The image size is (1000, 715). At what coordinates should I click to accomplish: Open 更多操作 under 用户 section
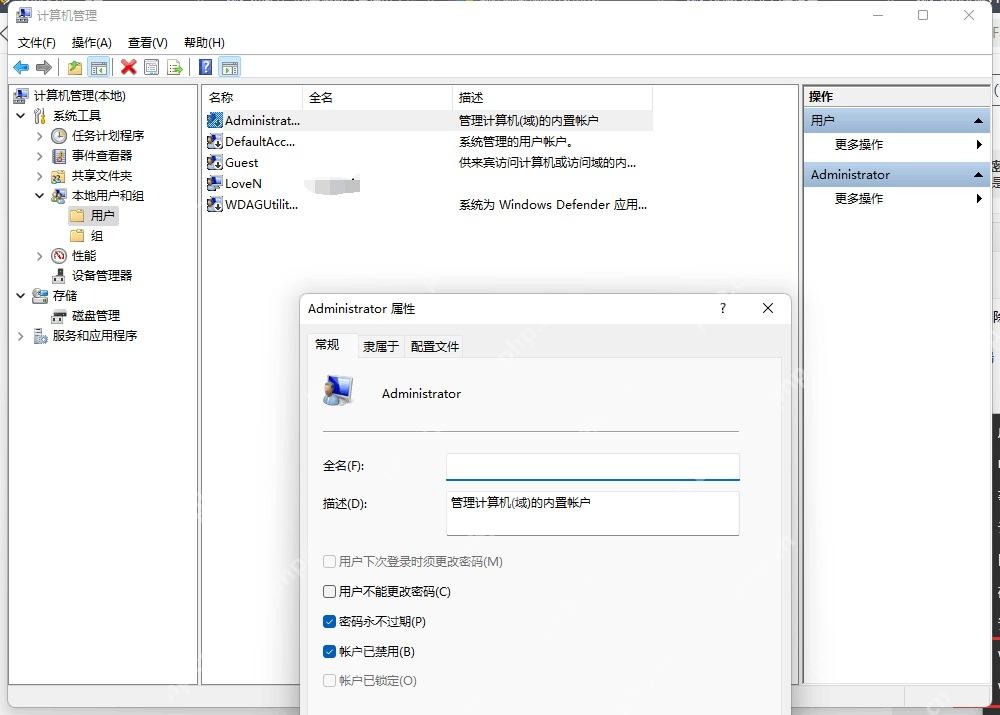[858, 145]
